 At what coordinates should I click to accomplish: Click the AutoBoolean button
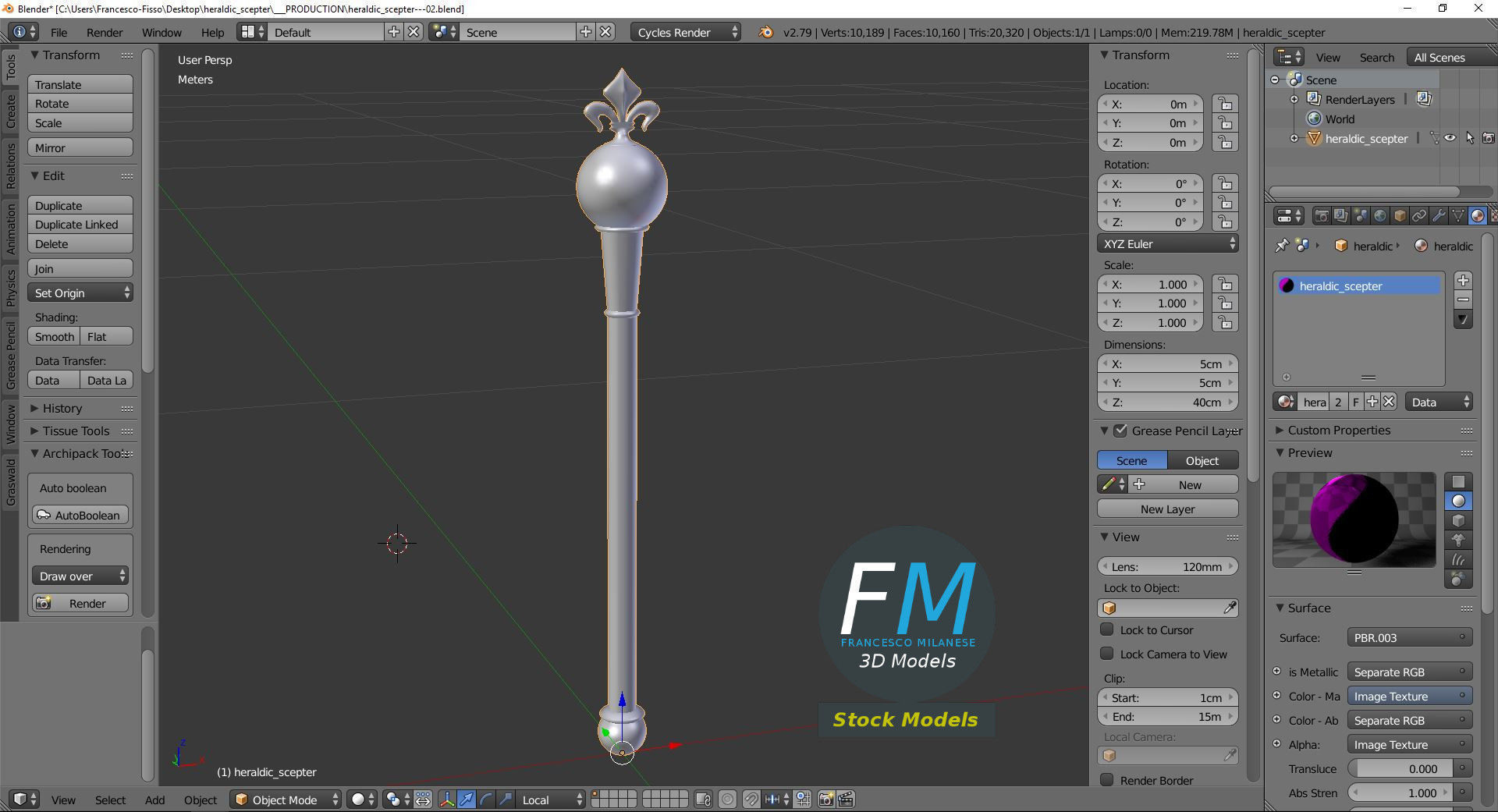(80, 515)
